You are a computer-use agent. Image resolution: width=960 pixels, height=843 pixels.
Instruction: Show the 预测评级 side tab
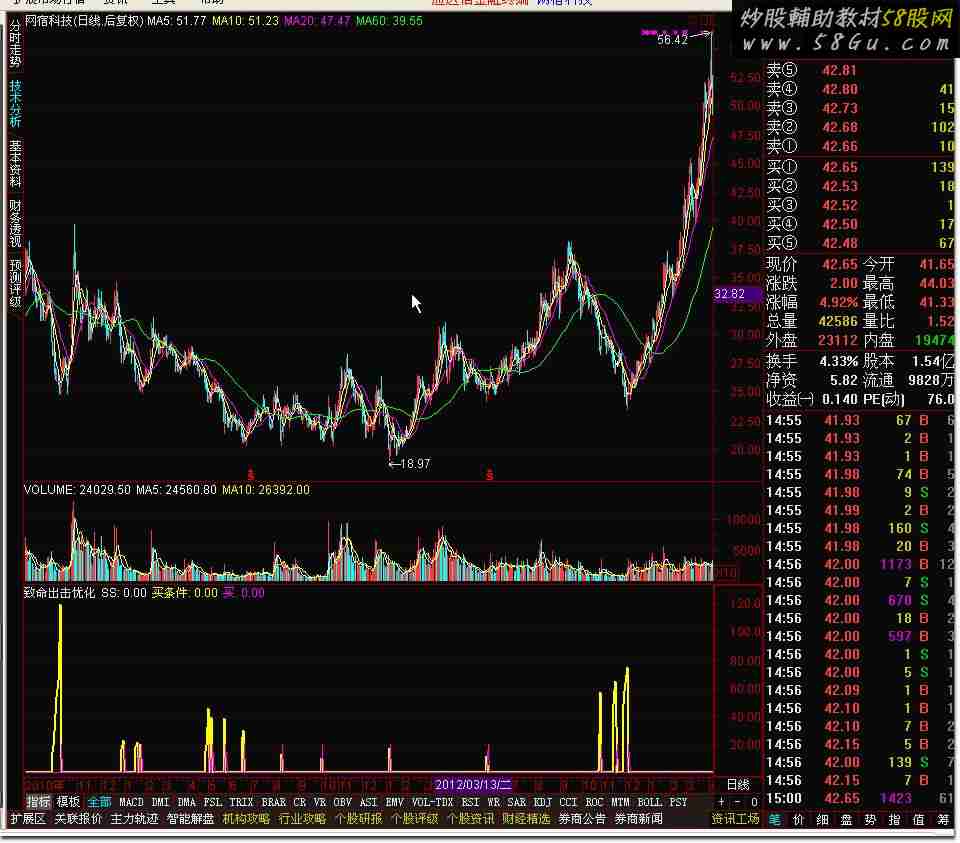[15, 283]
